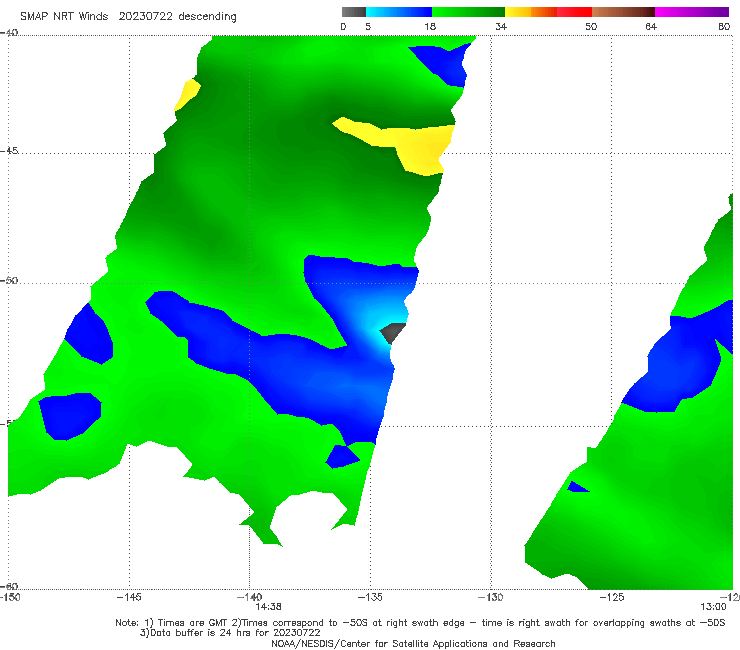Click the grey segment of the color bar
Screen dimensions: 740x650
(x=353, y=12)
